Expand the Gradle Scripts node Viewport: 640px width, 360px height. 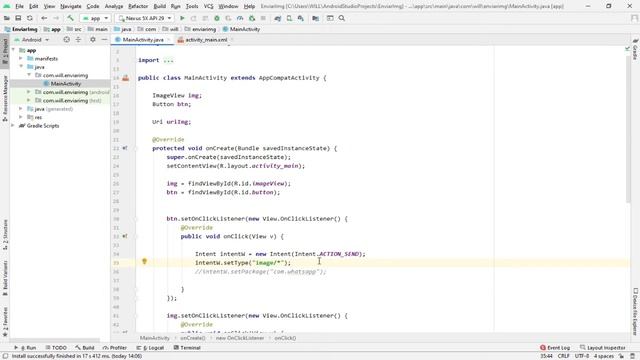click(x=13, y=126)
